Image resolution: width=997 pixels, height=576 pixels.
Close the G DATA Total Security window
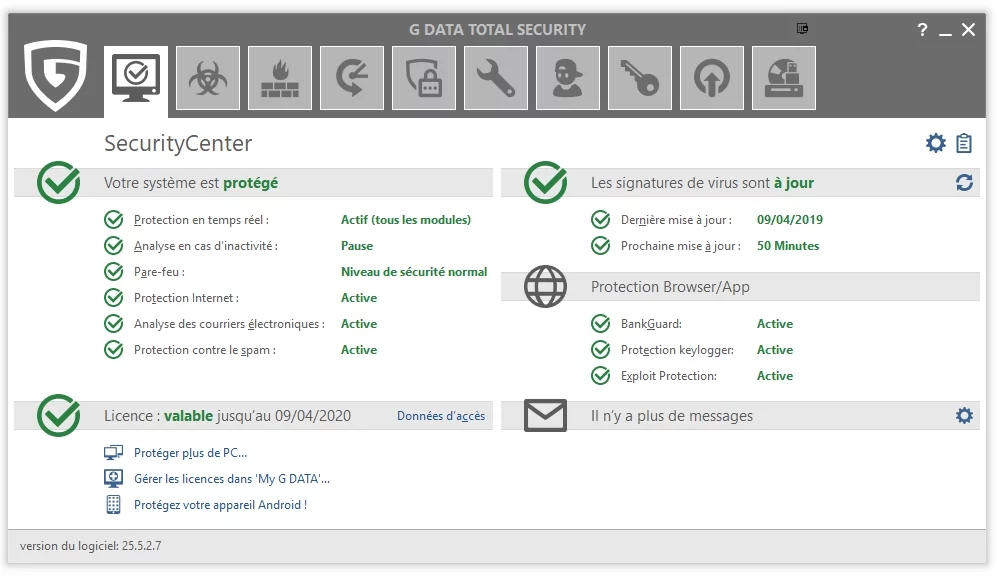click(968, 29)
